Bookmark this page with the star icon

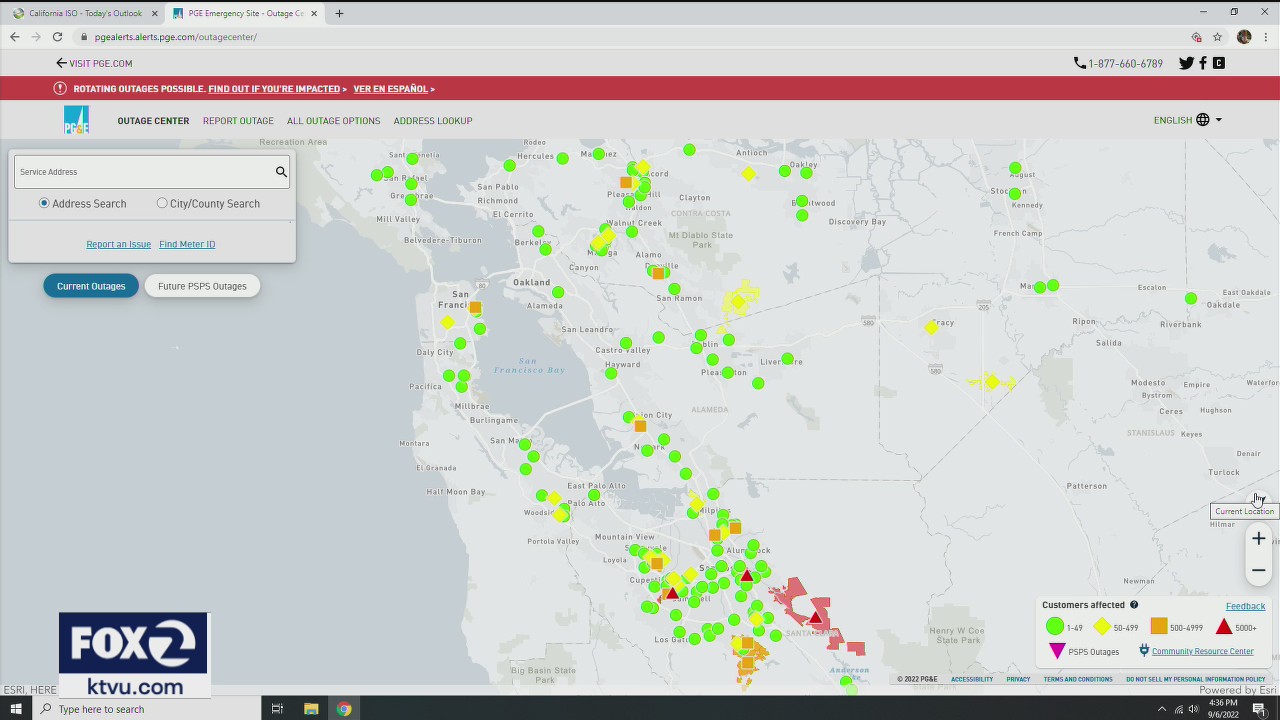(x=1217, y=37)
